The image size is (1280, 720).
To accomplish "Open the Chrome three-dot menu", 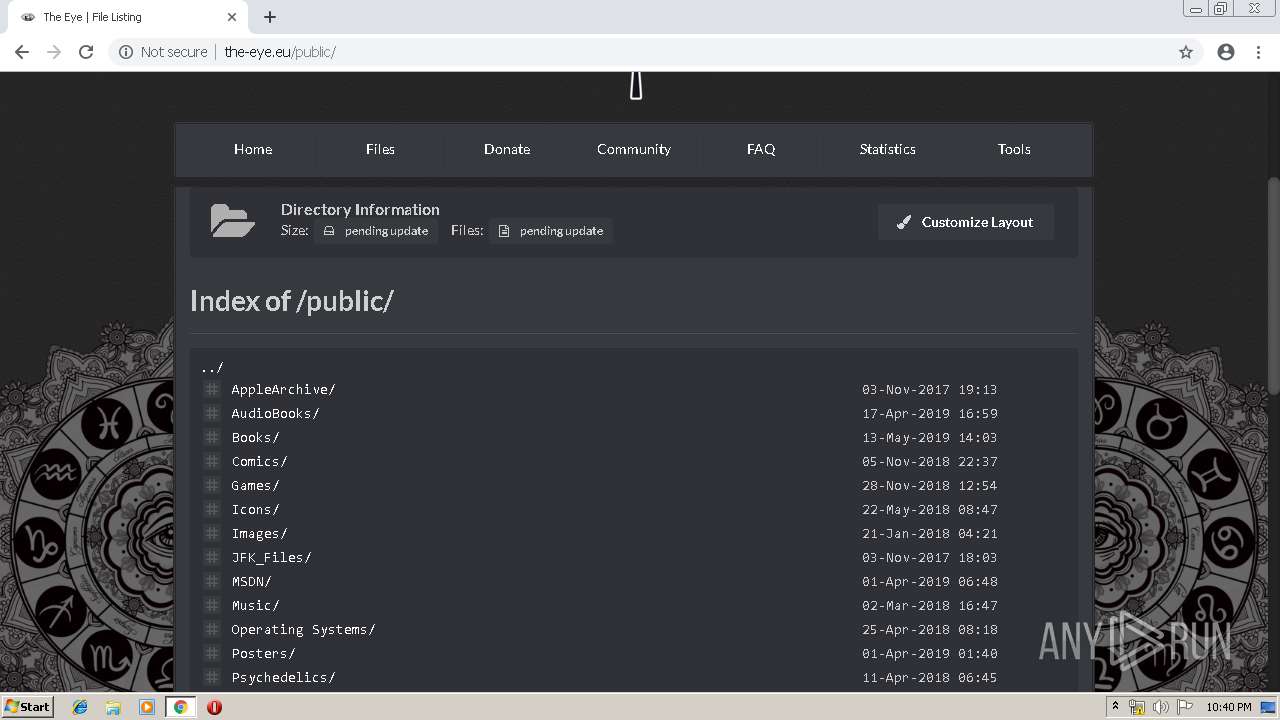I will [1258, 52].
